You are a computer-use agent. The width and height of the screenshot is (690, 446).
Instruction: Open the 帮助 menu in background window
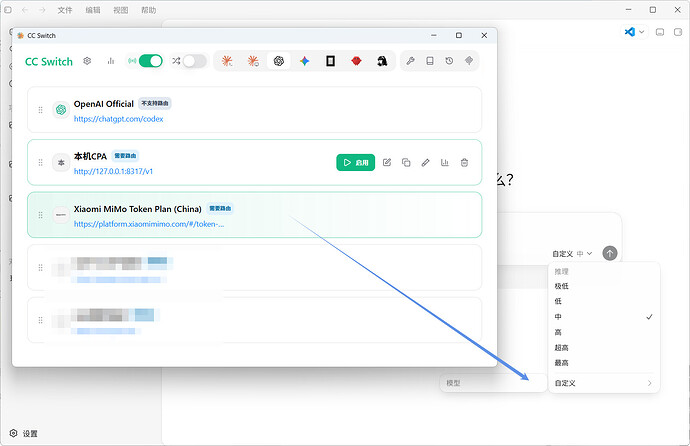coord(149,10)
